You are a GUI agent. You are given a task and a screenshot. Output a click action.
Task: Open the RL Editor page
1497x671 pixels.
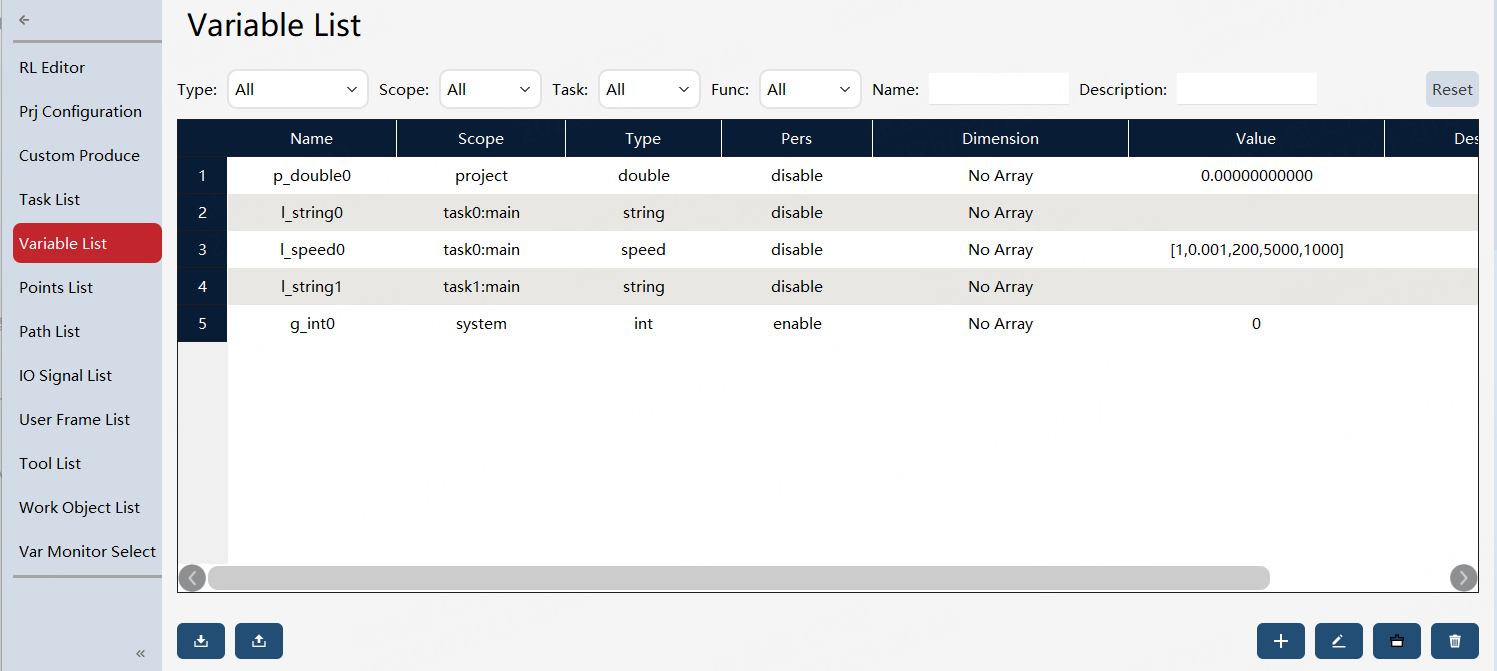87,68
